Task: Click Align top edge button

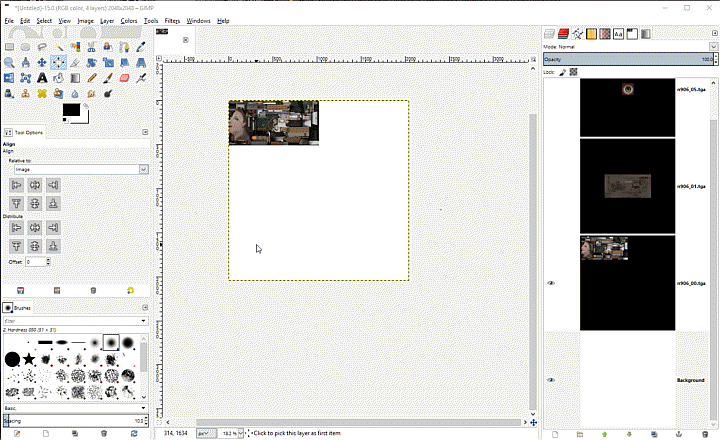Action: tap(17, 203)
